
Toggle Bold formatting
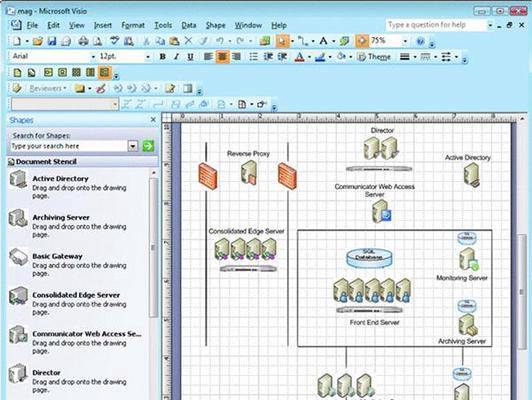pyautogui.click(x=163, y=57)
